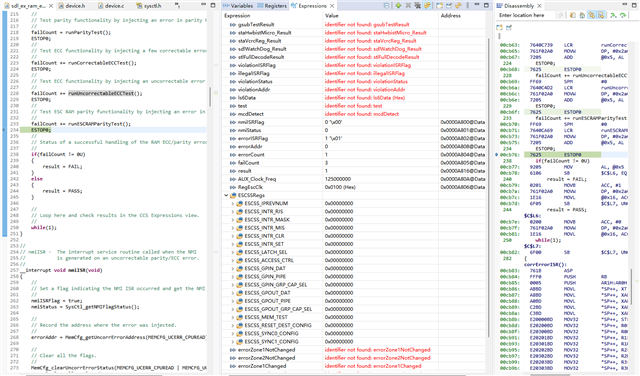This screenshot has height=376, width=640.
Task: Click the Expression column header
Action: (x=272, y=16)
